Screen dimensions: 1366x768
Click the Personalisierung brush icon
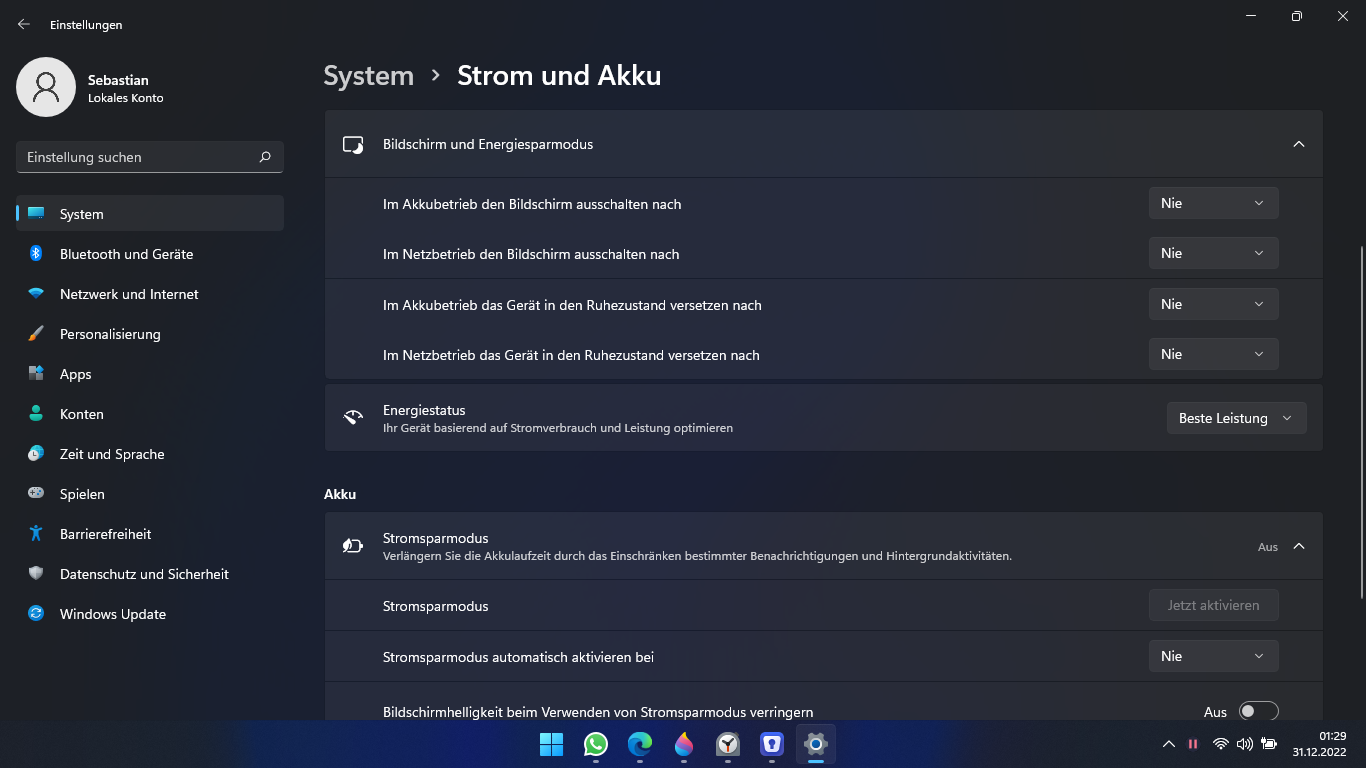point(36,334)
